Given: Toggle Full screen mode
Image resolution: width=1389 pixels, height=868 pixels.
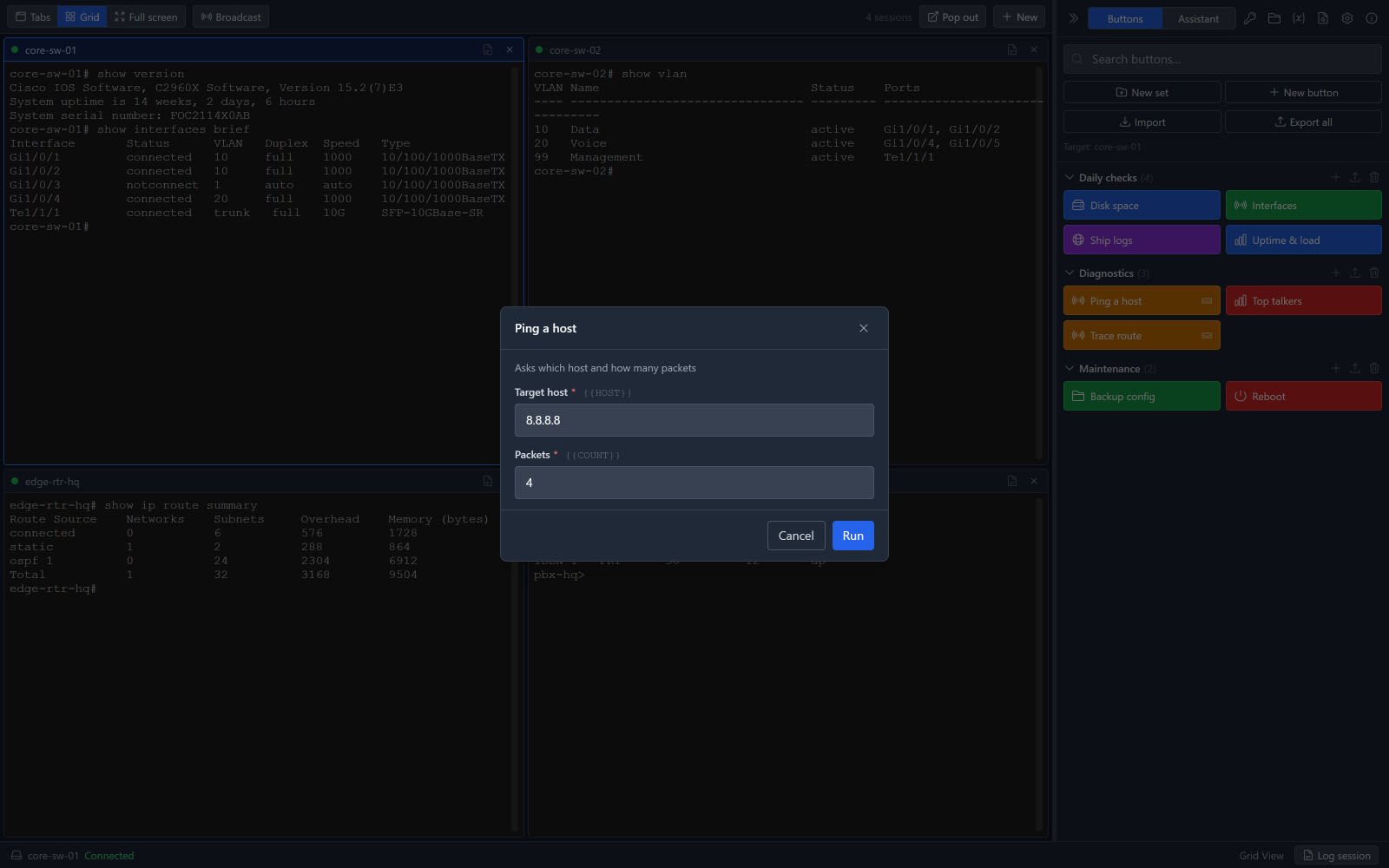Looking at the screenshot, I should click(146, 17).
